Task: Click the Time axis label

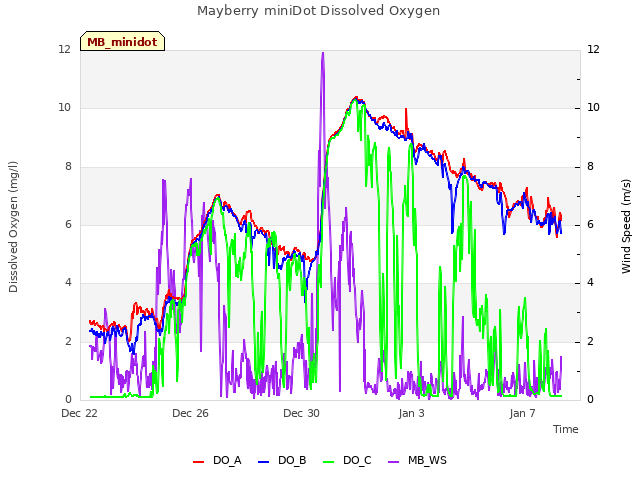Action: (x=566, y=429)
